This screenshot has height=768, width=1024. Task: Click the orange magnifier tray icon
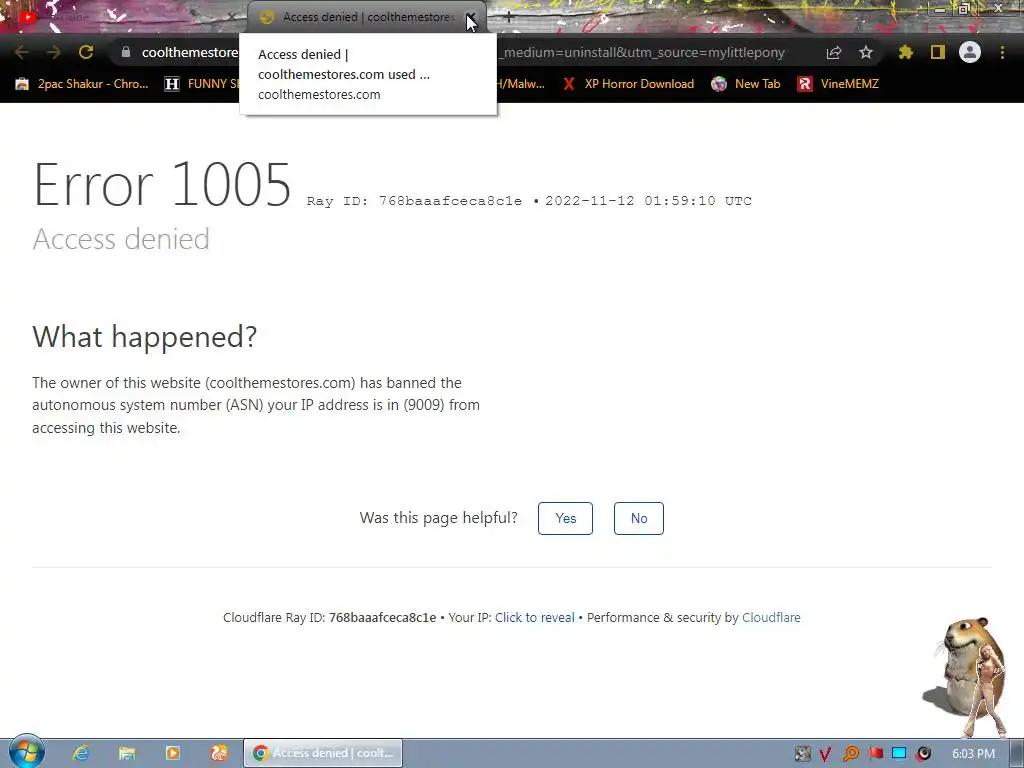pos(850,754)
